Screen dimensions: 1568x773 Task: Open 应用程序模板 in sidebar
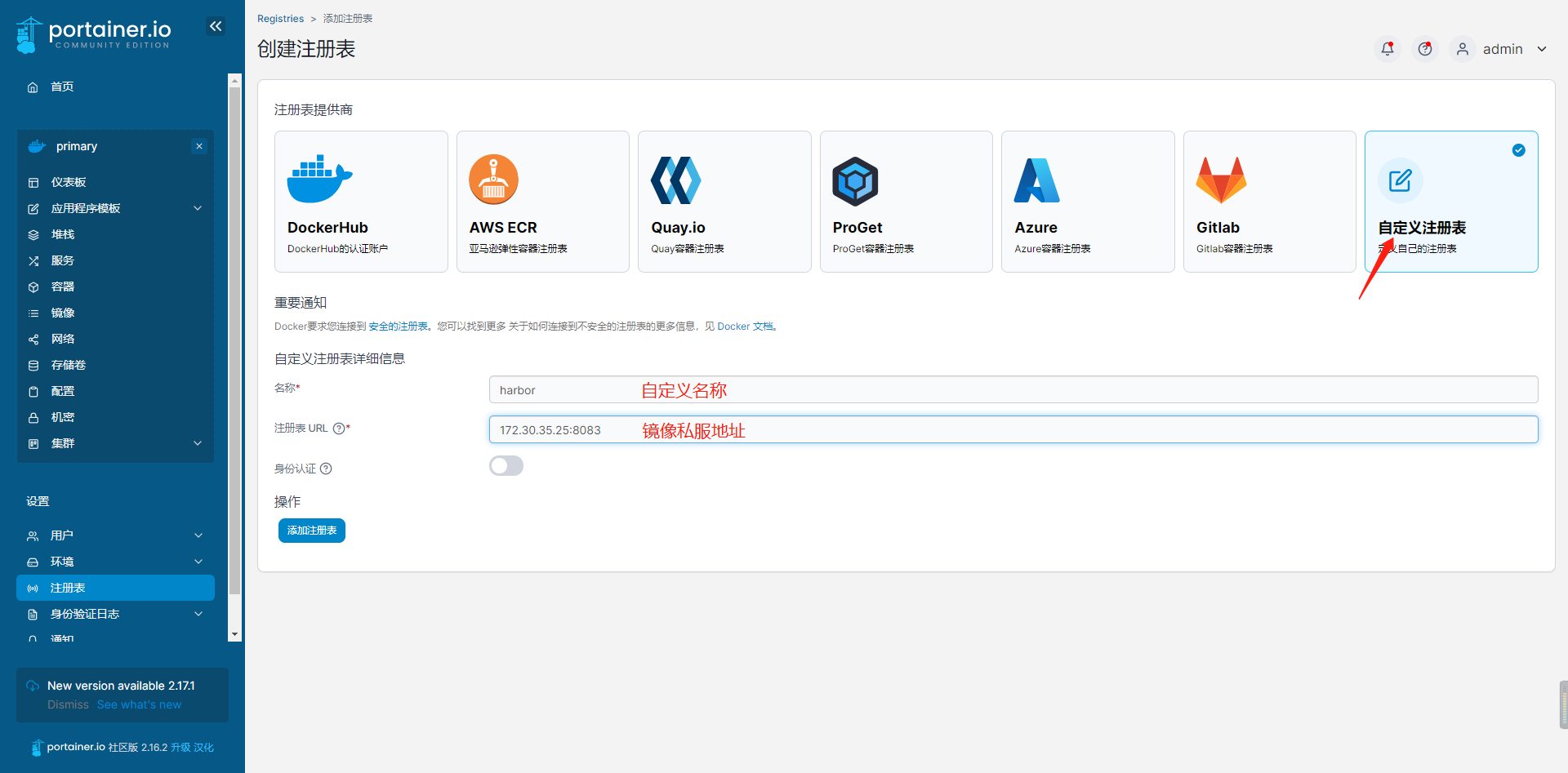[x=86, y=208]
